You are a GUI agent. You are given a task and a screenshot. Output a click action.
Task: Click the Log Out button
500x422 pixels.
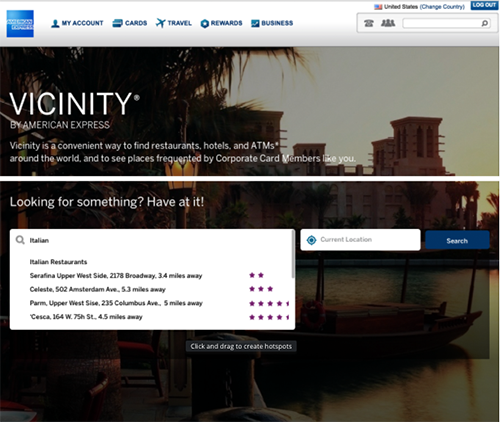484,5
